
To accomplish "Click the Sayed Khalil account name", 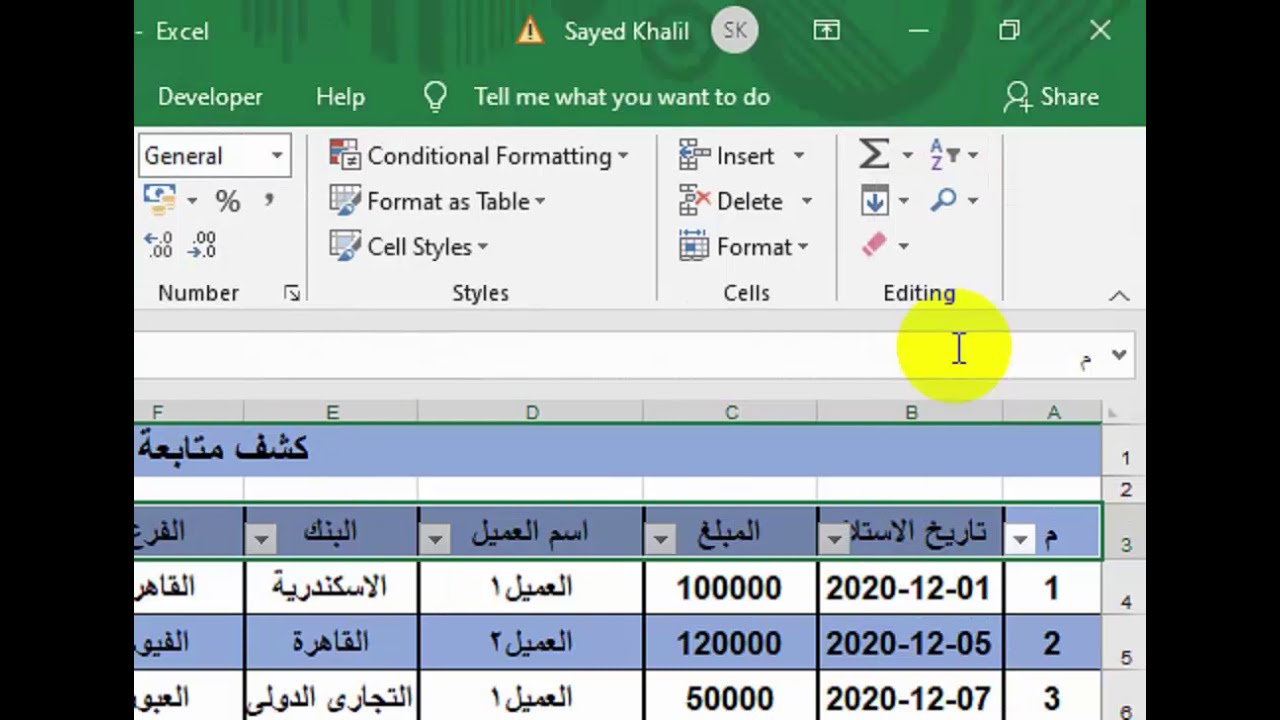I will [626, 31].
